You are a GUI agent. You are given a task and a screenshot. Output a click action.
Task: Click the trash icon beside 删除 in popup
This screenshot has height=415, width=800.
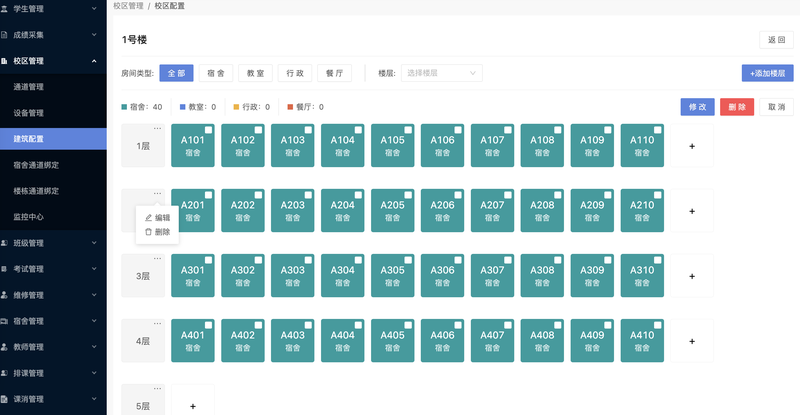[148, 232]
